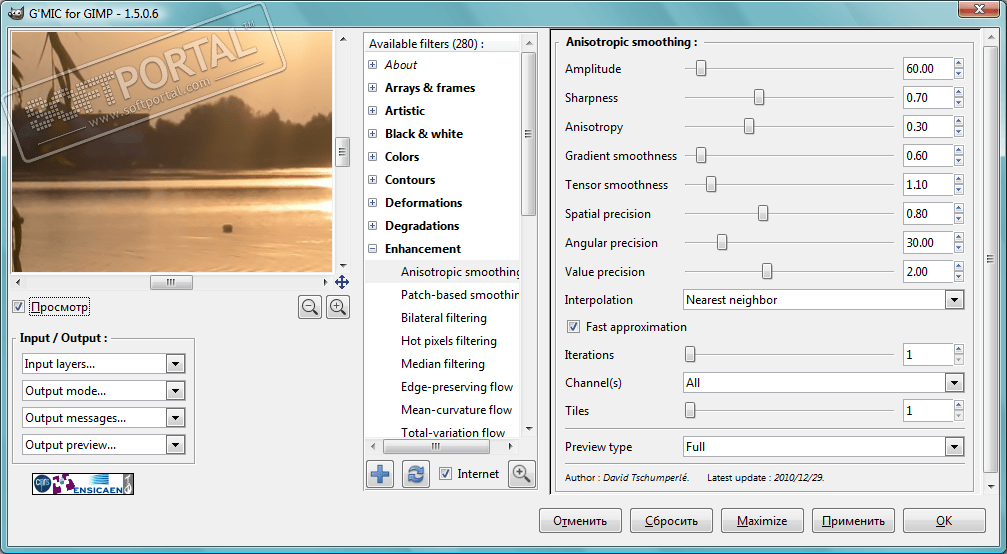Expand the Deformations category

pos(372,203)
